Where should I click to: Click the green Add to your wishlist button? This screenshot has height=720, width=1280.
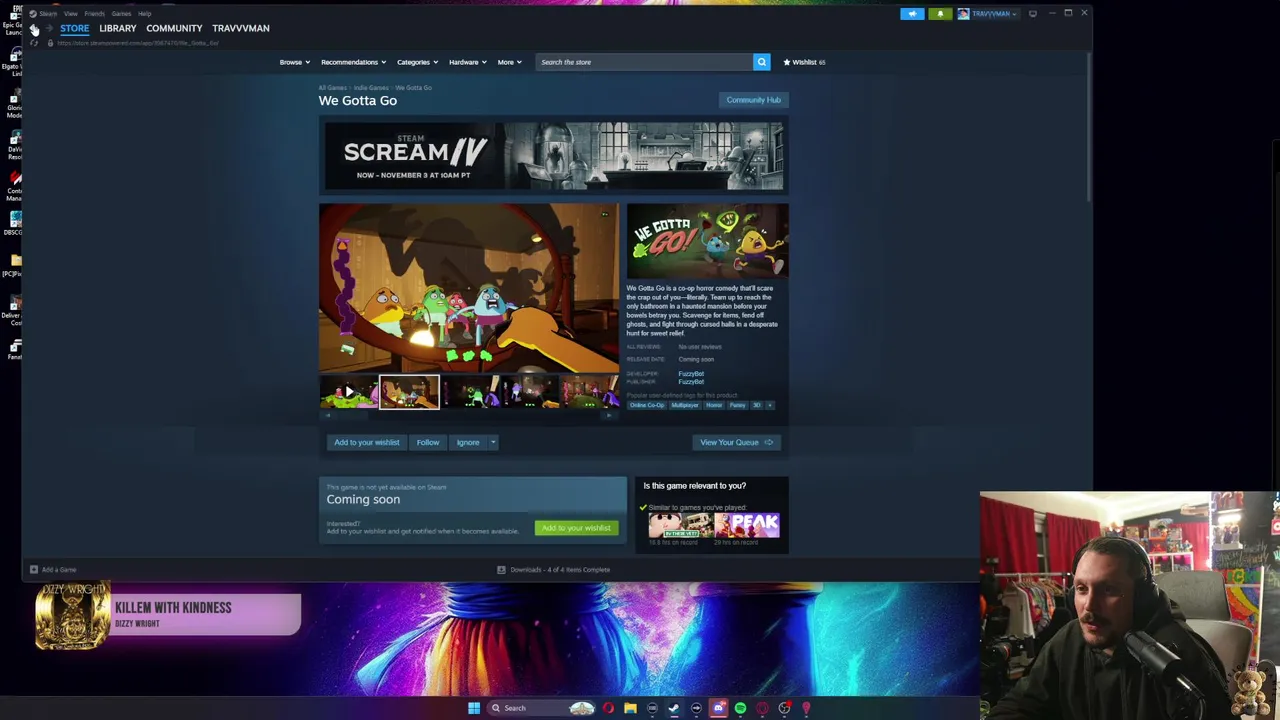tap(576, 528)
